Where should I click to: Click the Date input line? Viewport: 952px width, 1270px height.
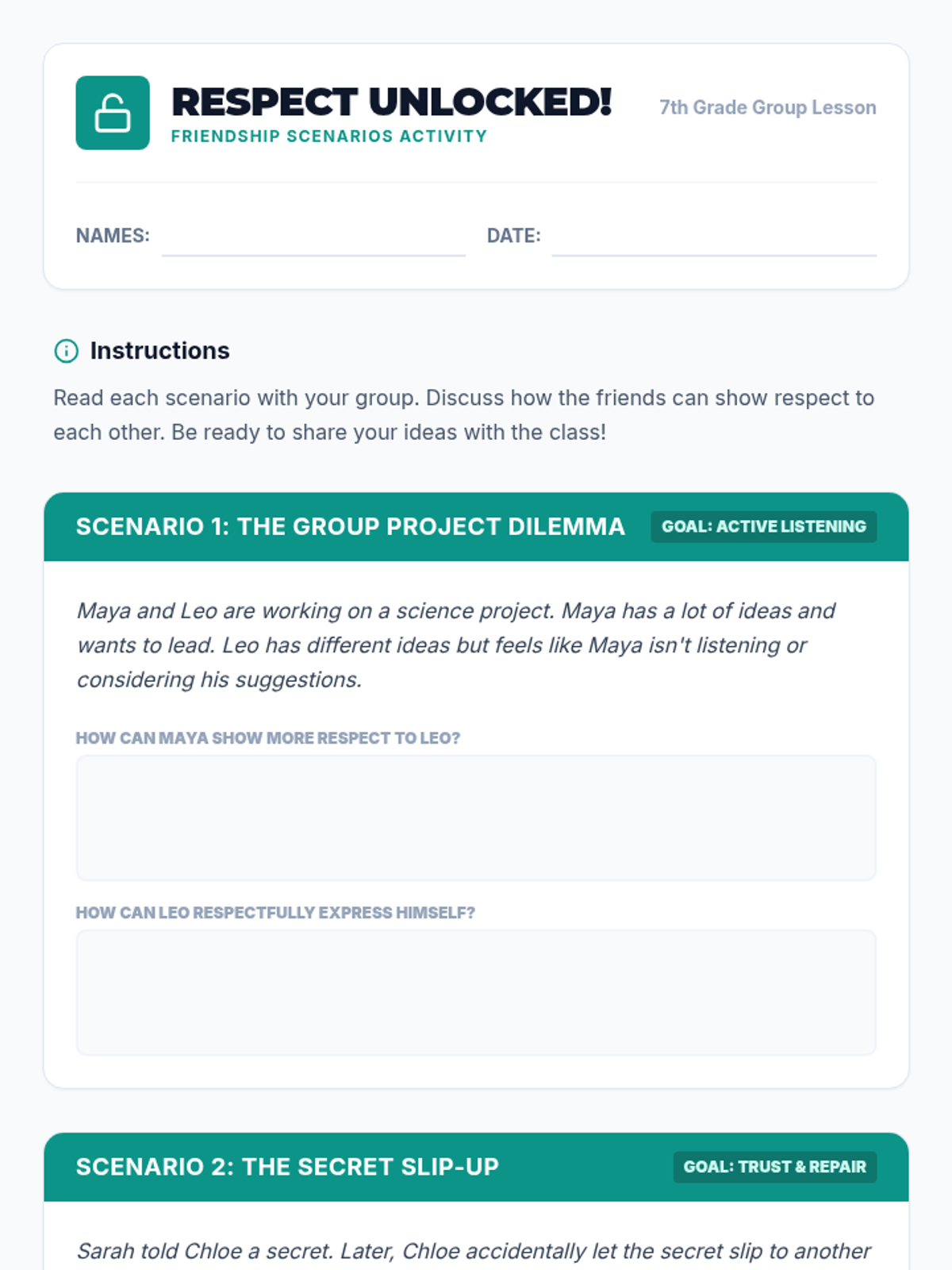pos(714,238)
